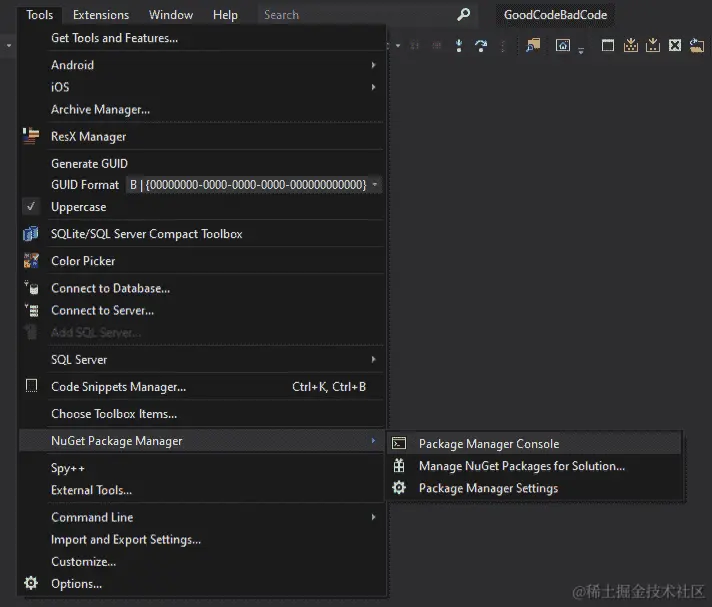Click the Connect to Database label

[110, 288]
